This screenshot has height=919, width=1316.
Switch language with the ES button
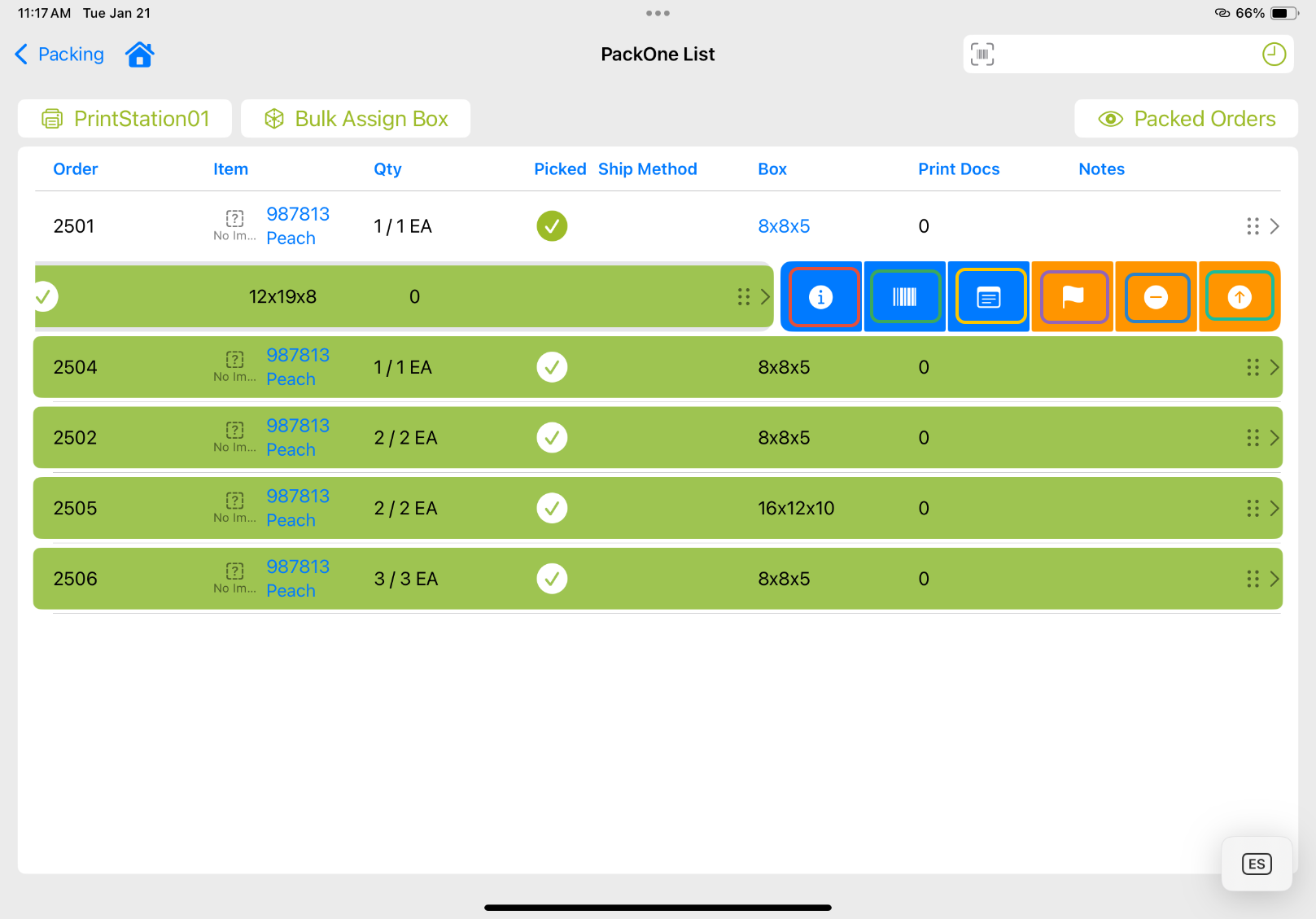[x=1256, y=864]
